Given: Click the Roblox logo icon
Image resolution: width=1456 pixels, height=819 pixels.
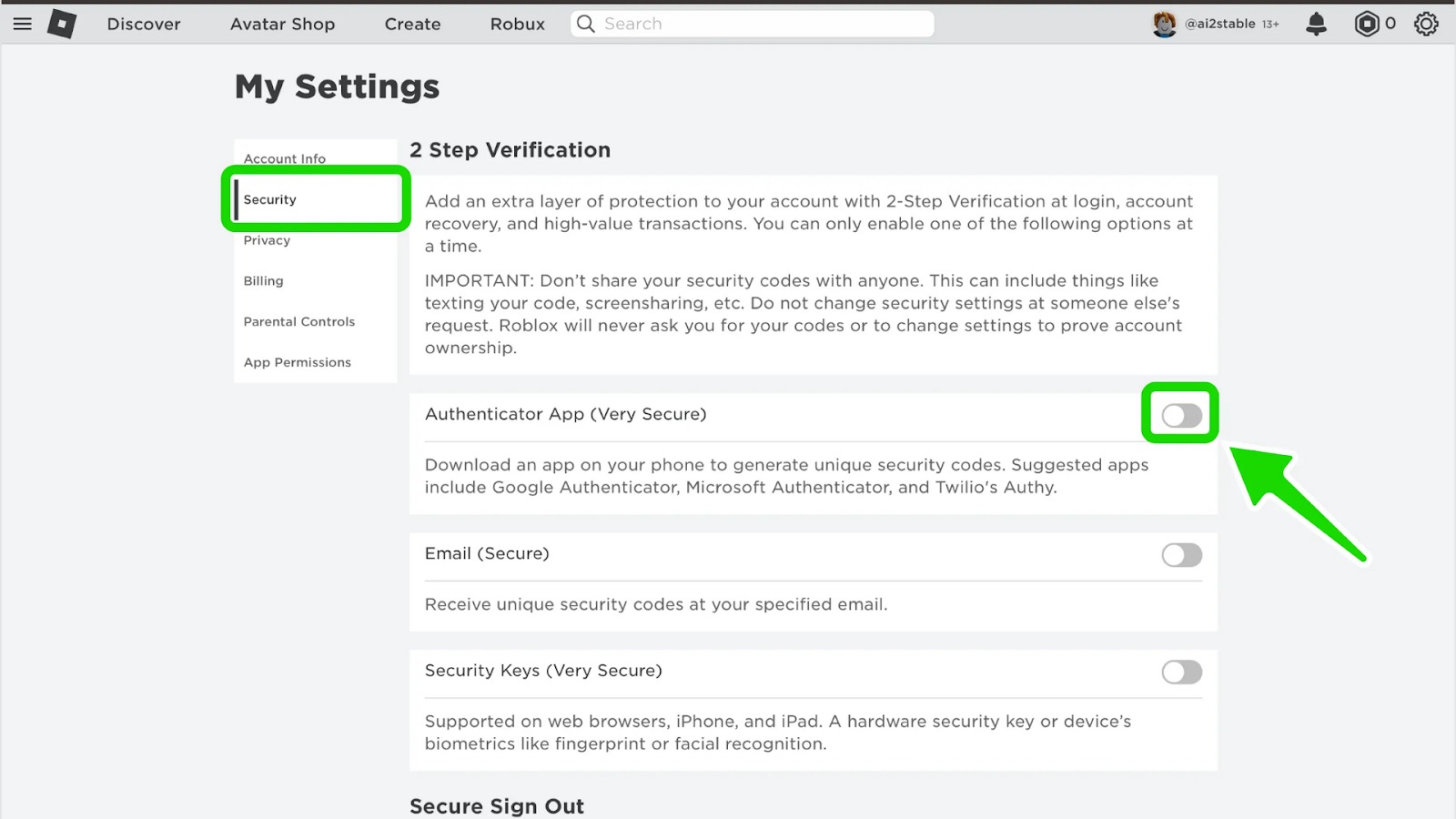Looking at the screenshot, I should point(62,24).
